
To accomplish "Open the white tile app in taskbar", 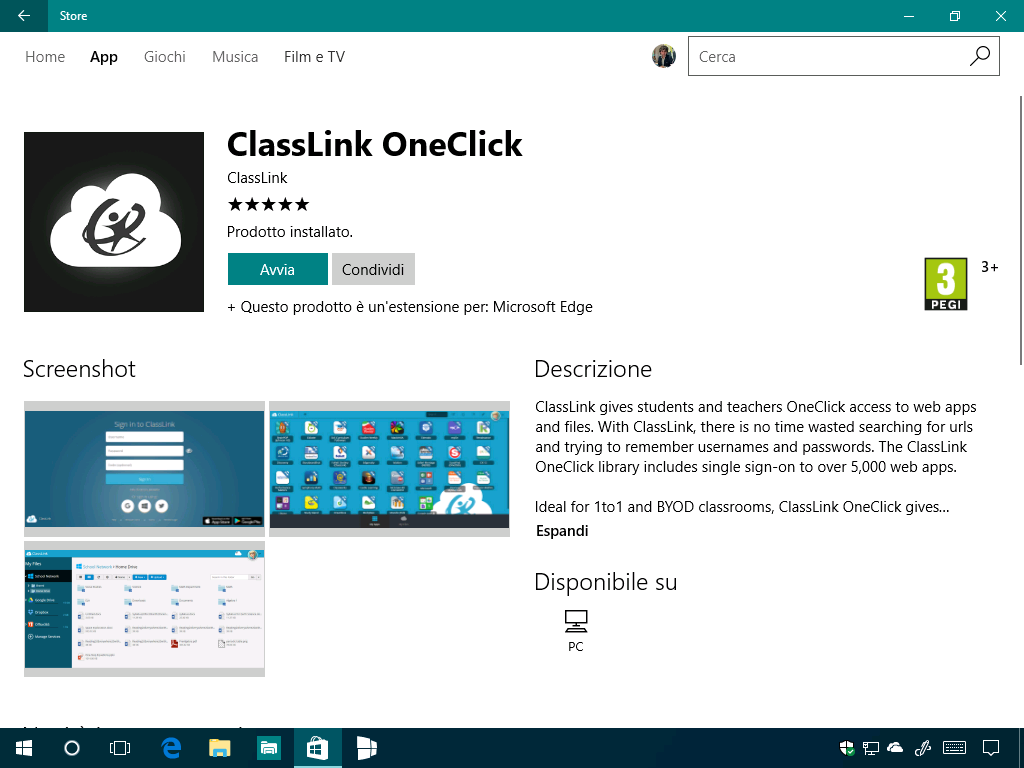I will click(366, 748).
